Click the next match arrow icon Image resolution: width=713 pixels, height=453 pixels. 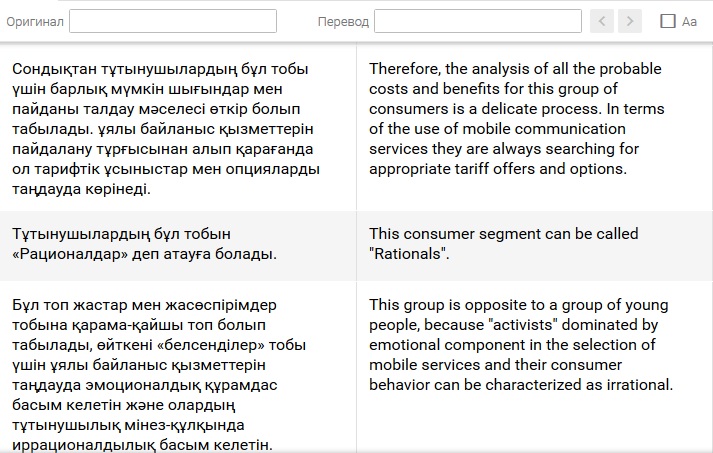click(630, 21)
